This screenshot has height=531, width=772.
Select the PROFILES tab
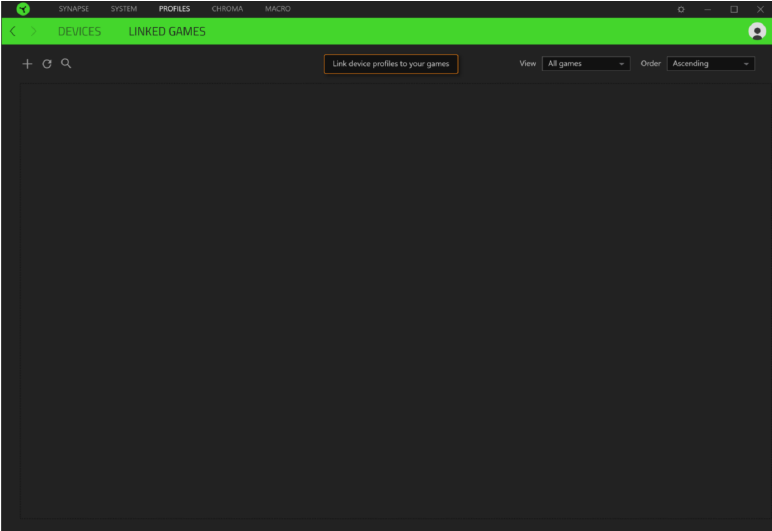pos(174,9)
